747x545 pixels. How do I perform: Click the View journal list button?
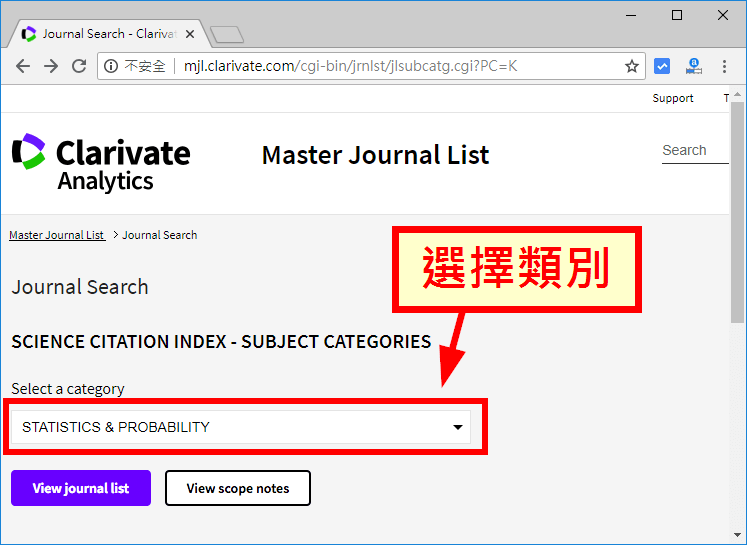coord(80,488)
